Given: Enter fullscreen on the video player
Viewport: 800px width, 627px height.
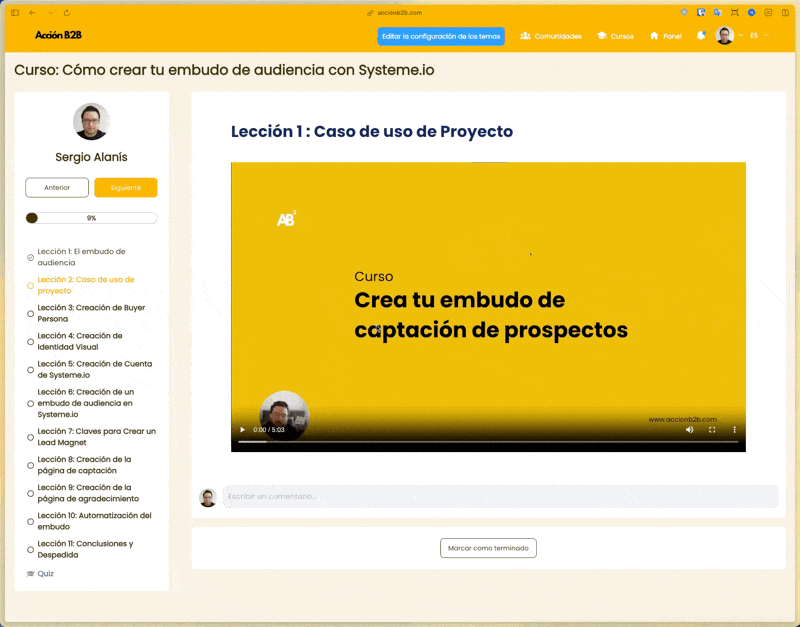Looking at the screenshot, I should pyautogui.click(x=712, y=430).
